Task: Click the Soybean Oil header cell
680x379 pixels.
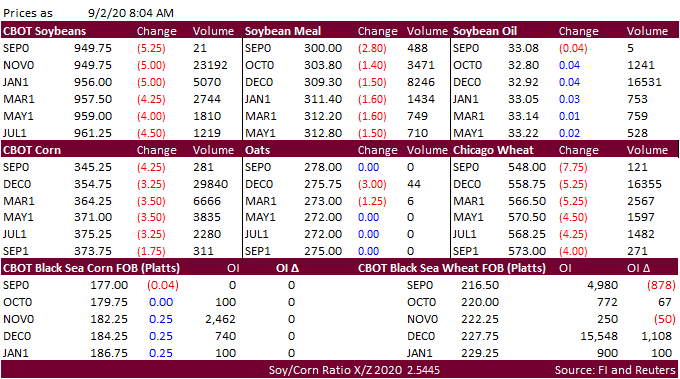Action: [x=485, y=31]
